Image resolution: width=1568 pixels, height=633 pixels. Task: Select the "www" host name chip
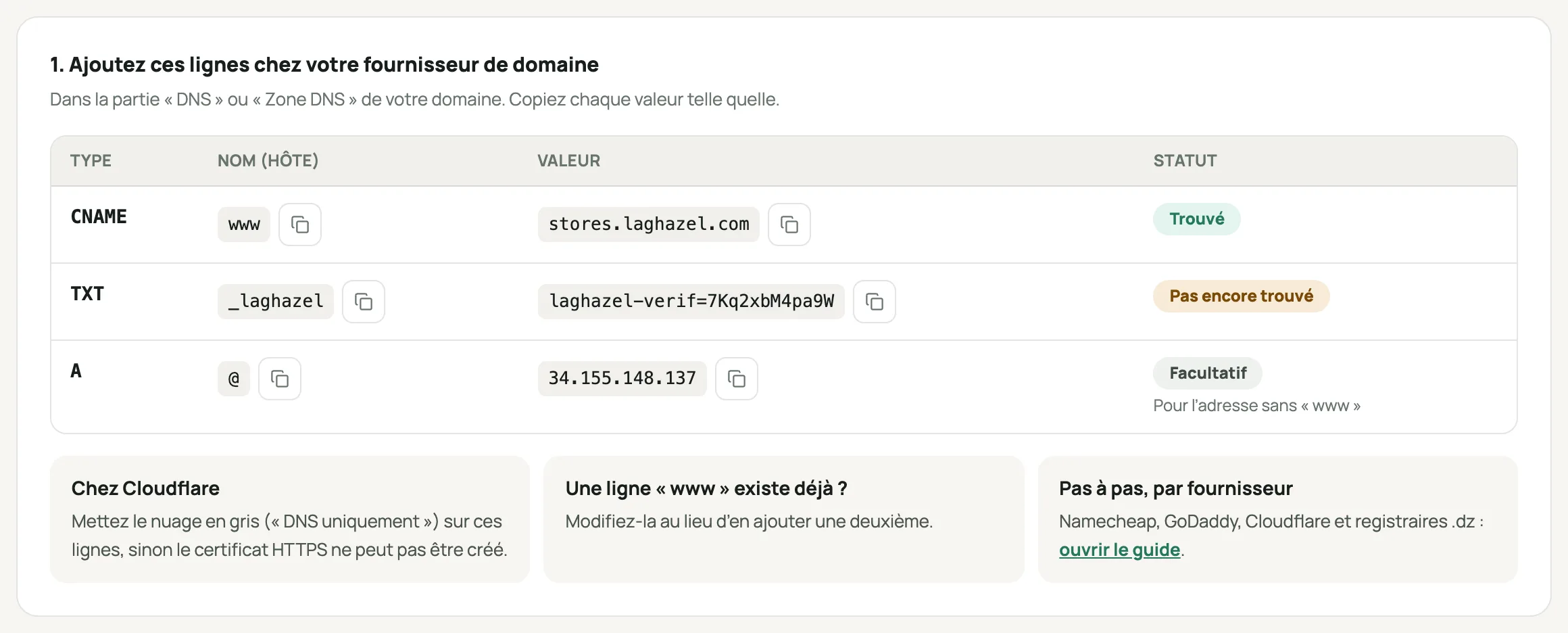coord(244,225)
